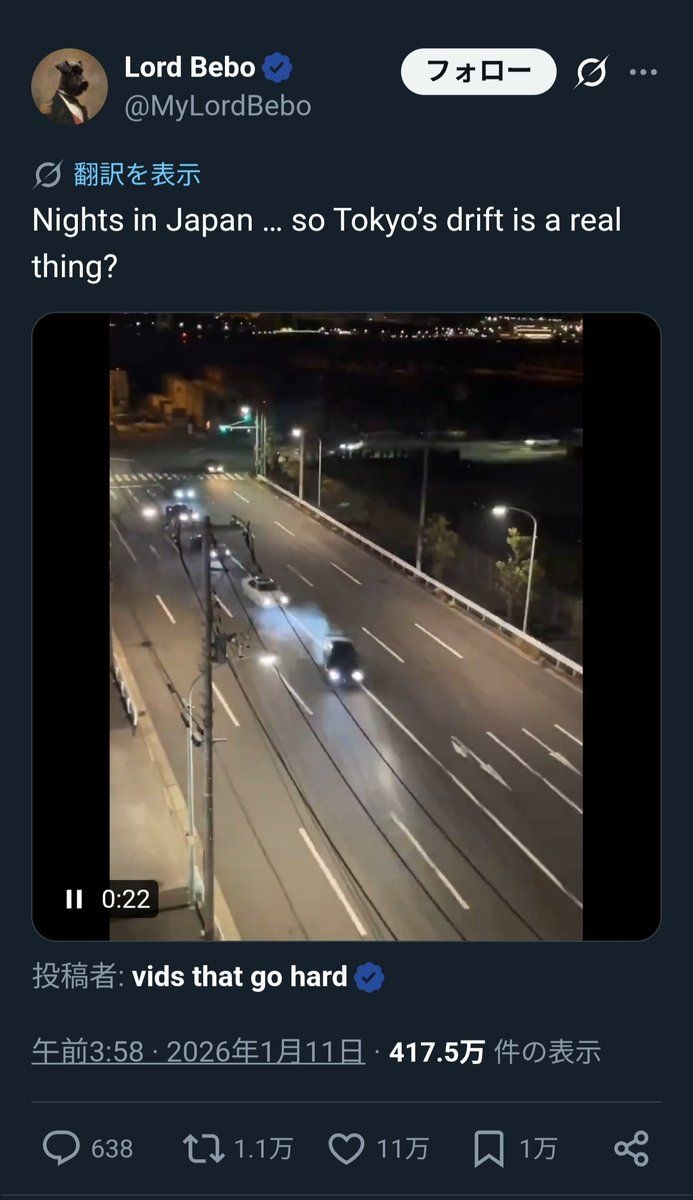Image resolution: width=693 pixels, height=1200 pixels.
Task: Click the 0:22 video timestamp
Action: pos(126,899)
